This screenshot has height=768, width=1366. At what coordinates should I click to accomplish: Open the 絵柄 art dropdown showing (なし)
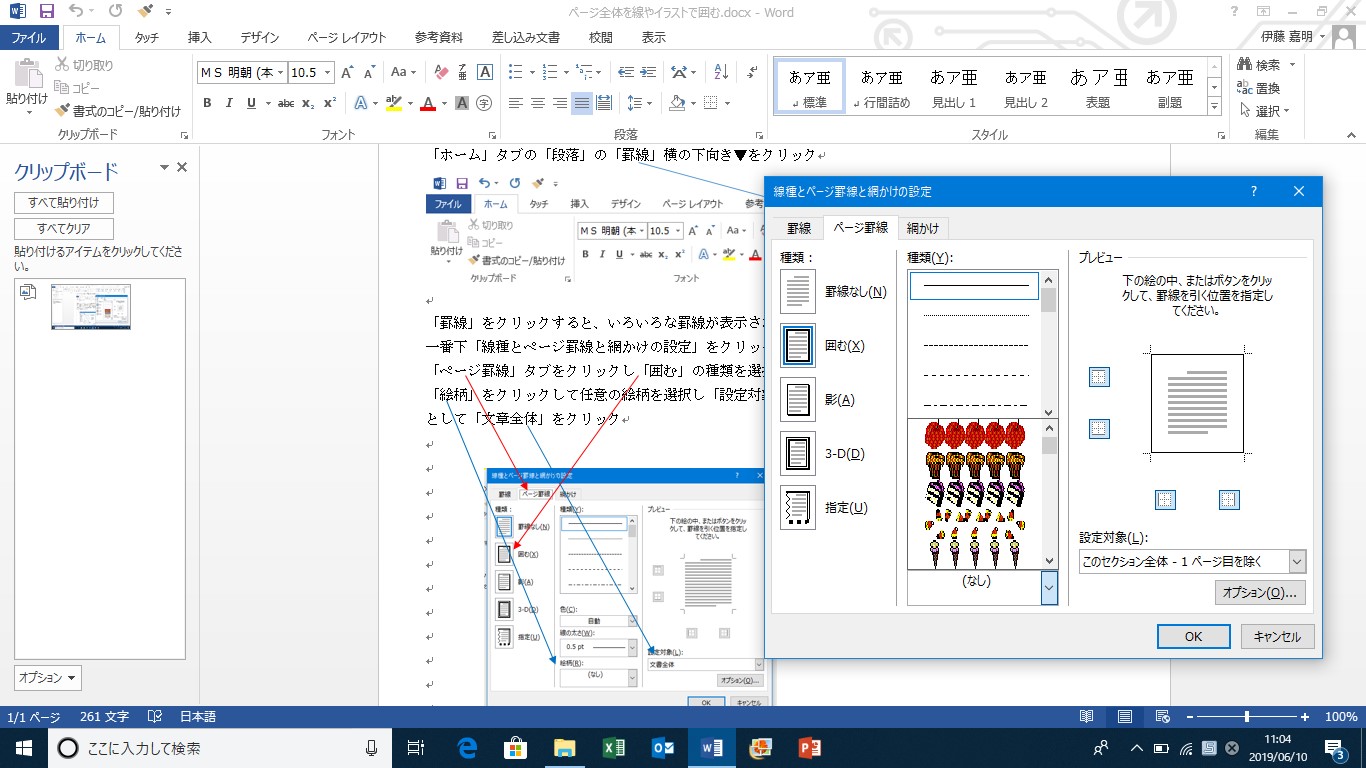coord(1049,587)
